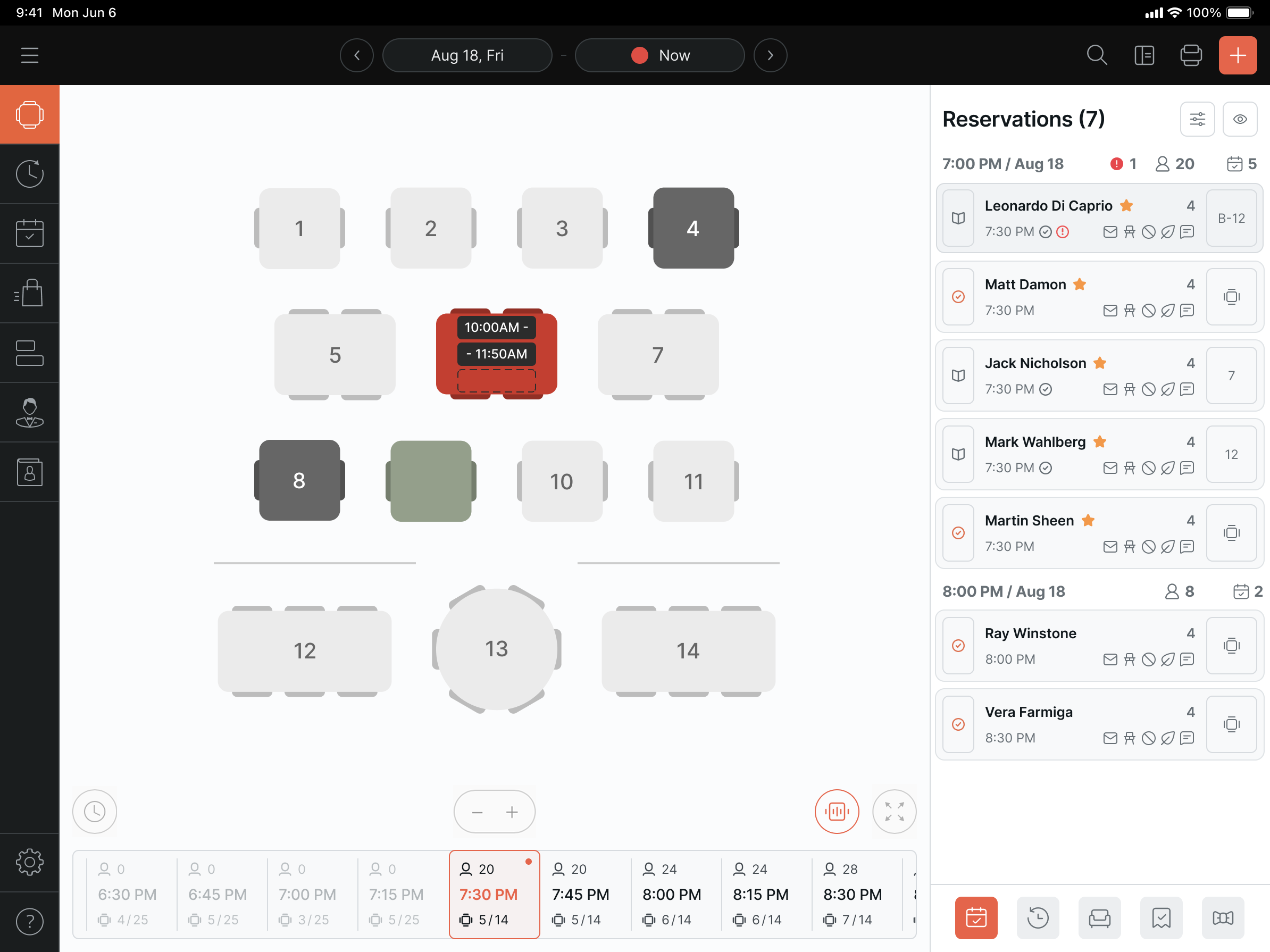Screen dimensions: 1270x952
Task: Open the print icon in top bar
Action: 1191,55
